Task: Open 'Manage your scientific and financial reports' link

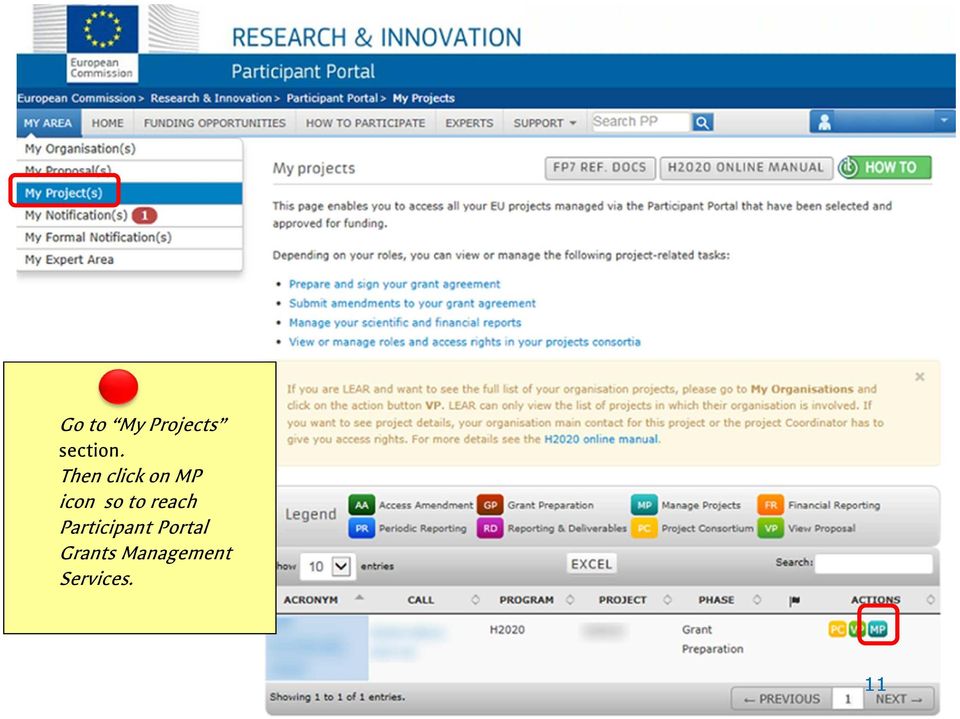Action: coord(405,323)
